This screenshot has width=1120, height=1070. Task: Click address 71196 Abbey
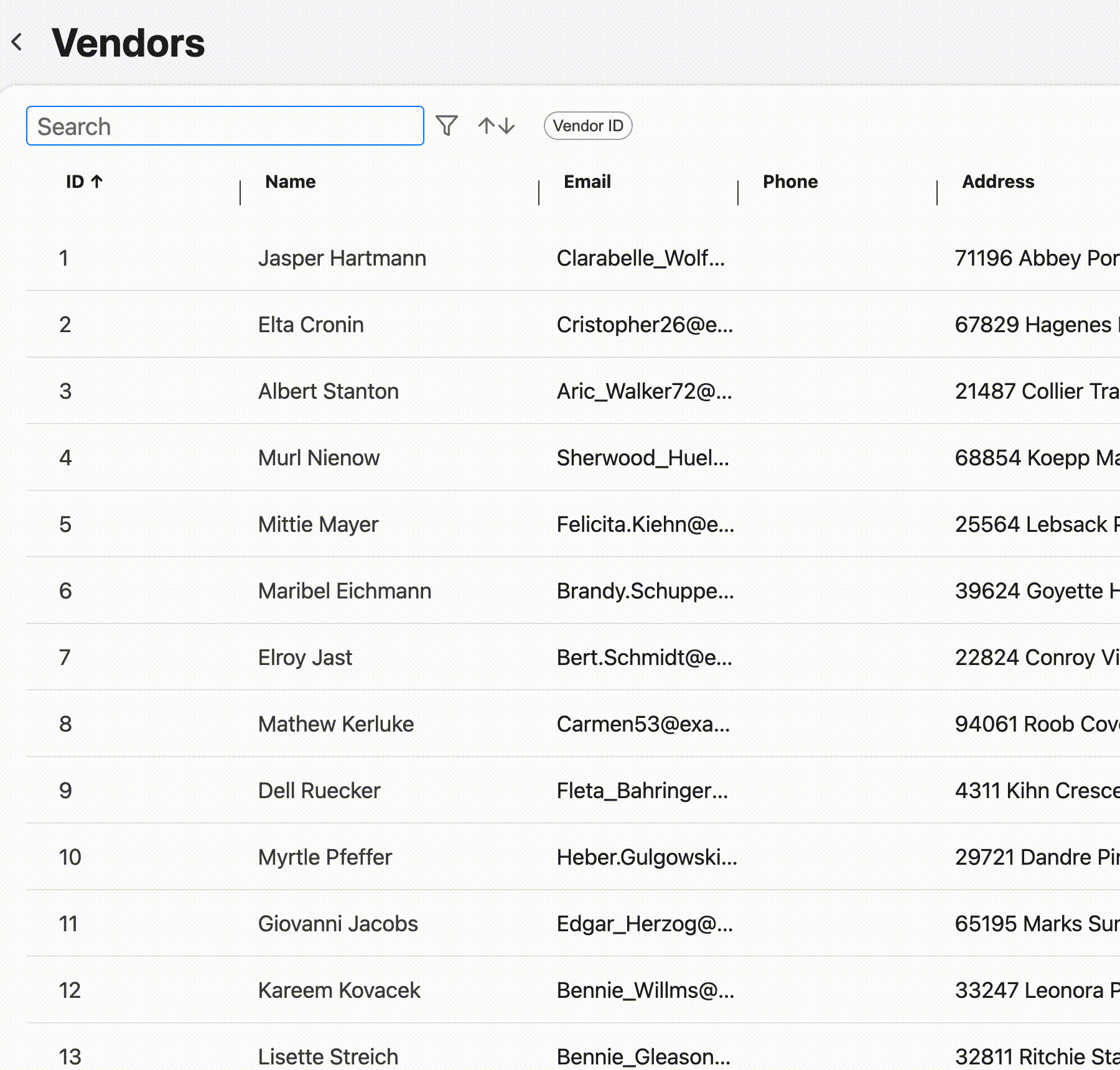click(x=1037, y=258)
